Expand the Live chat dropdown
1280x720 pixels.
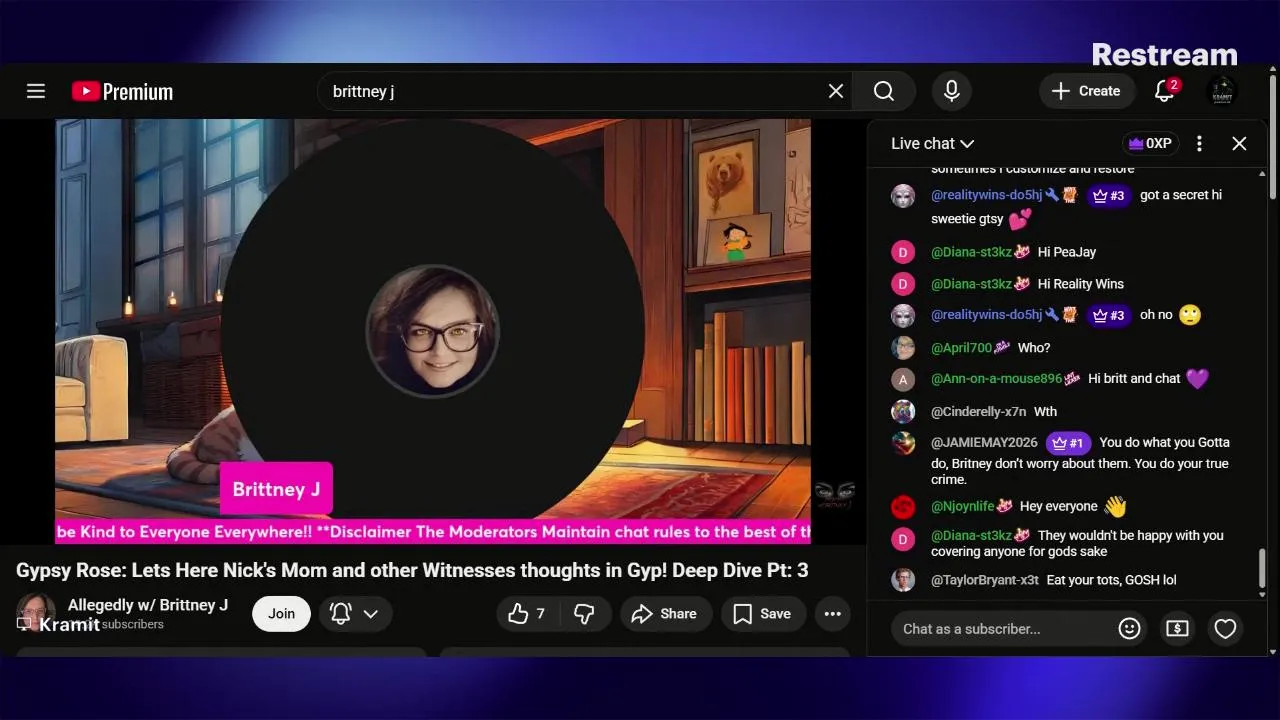point(933,143)
